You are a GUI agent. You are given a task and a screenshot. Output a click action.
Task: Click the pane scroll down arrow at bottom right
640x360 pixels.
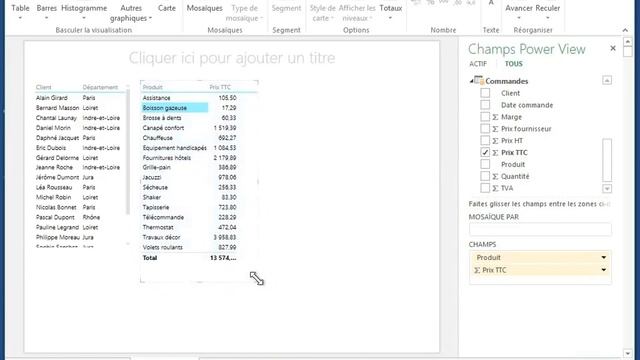pos(628,354)
